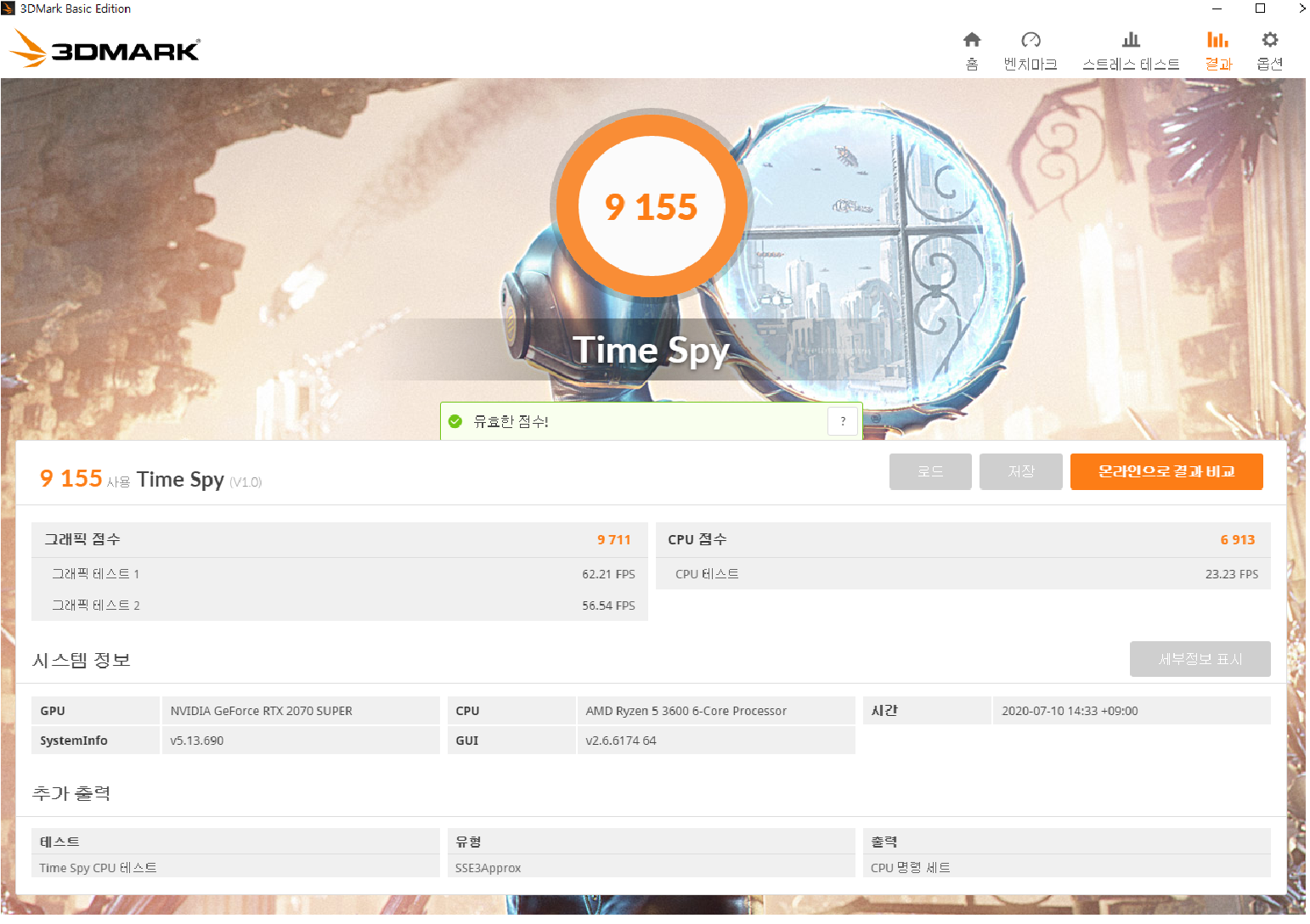Click the Time Spy banner title
Viewport: 1310px width, 924px height.
tap(651, 350)
